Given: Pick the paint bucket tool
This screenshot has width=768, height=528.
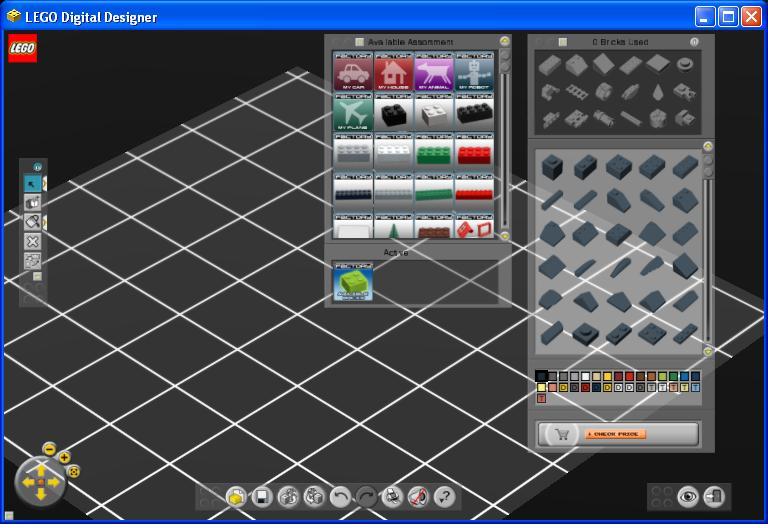Looking at the screenshot, I should [x=32, y=222].
